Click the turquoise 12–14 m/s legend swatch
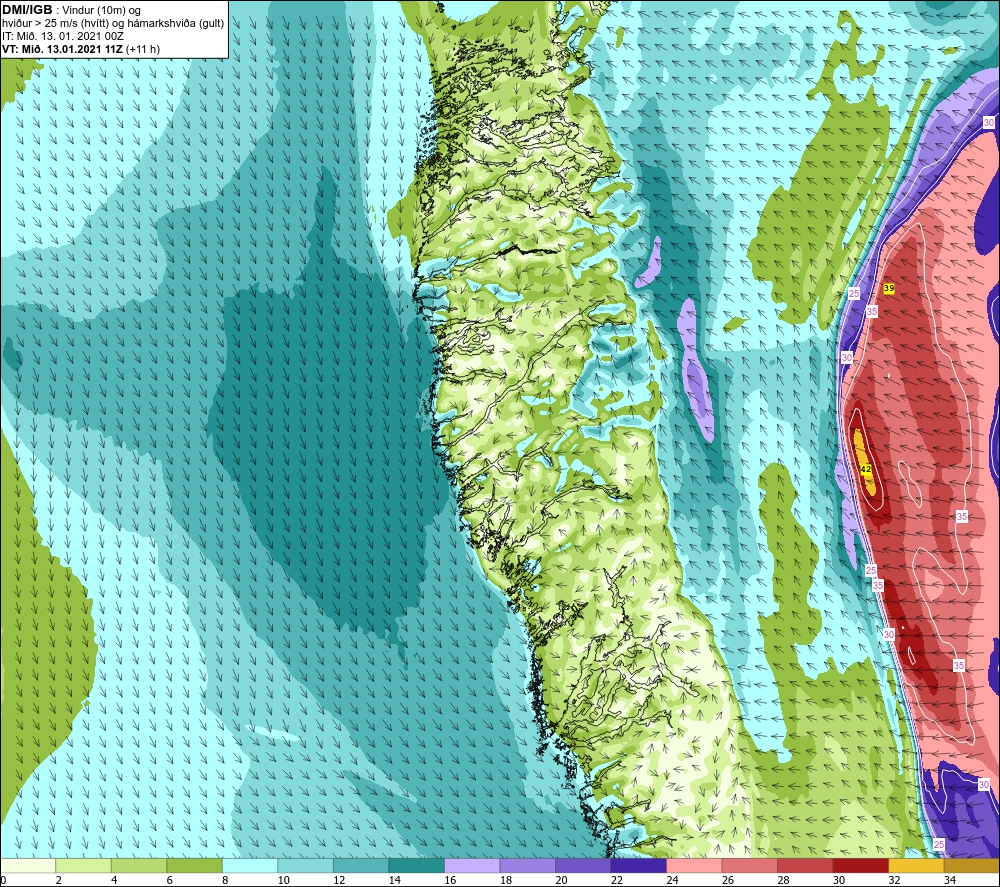Image resolution: width=1000 pixels, height=887 pixels. [361, 865]
